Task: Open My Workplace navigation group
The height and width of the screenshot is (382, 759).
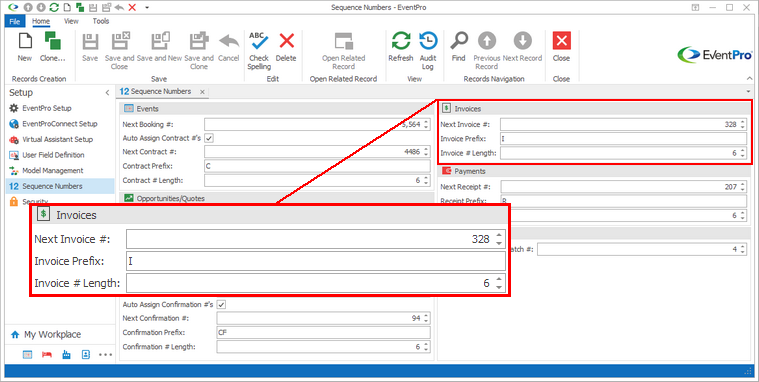Action: click(x=52, y=335)
